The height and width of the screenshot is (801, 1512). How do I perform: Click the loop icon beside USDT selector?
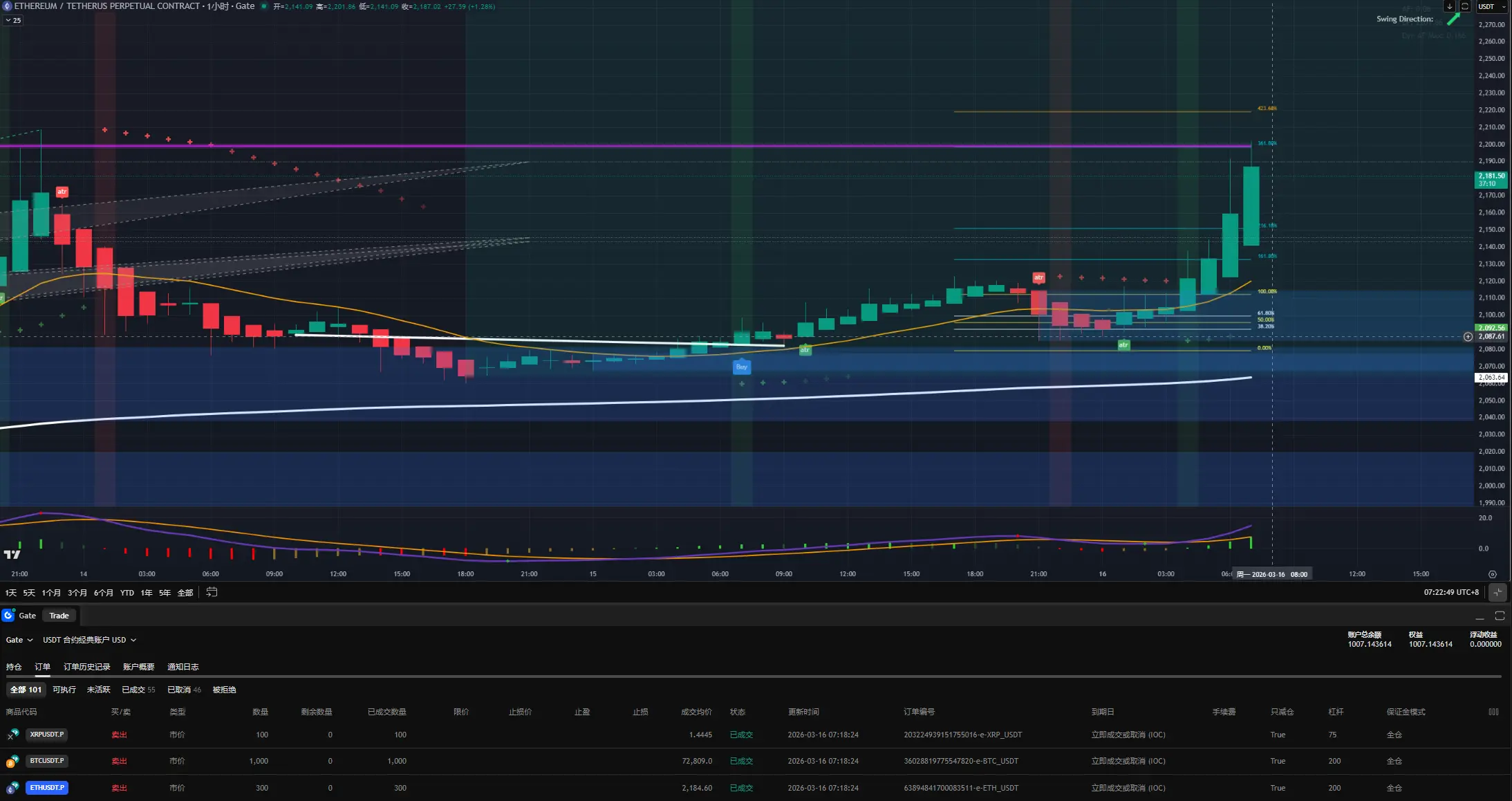click(1464, 6)
